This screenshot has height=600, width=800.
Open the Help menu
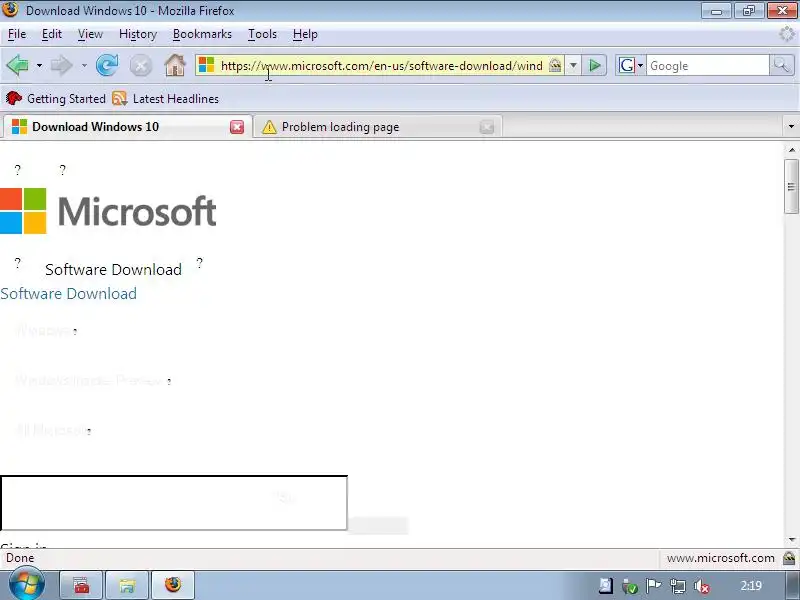tap(305, 34)
